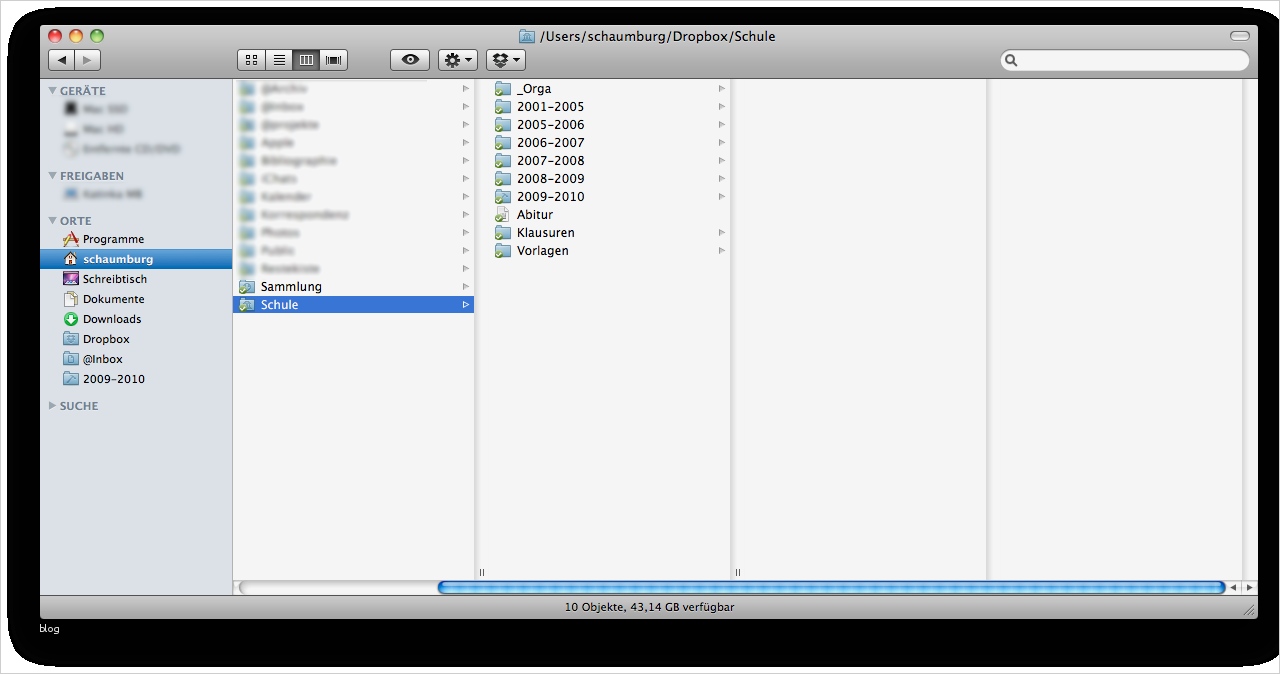Click the Forward navigation arrow
This screenshot has height=674, width=1280.
(87, 60)
